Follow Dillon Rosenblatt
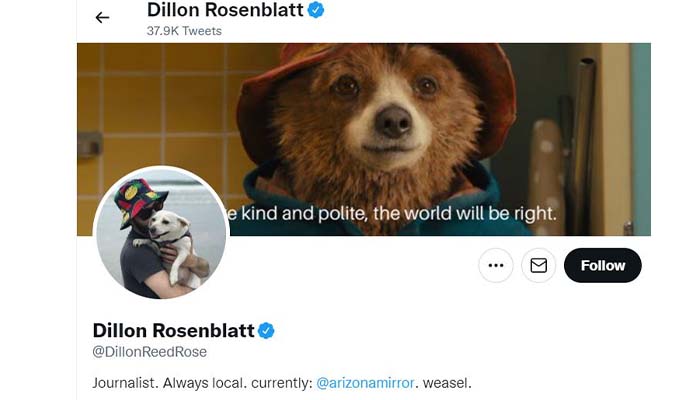Screen dimensions: 697x400 tap(602, 265)
